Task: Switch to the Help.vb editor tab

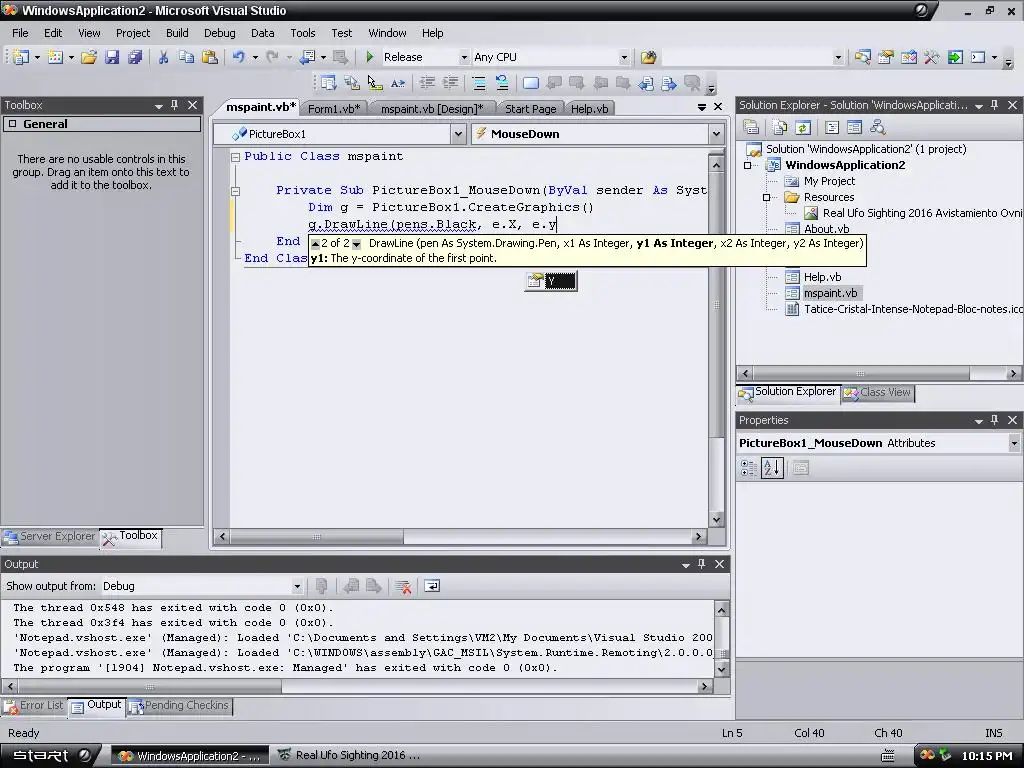Action: 589,109
